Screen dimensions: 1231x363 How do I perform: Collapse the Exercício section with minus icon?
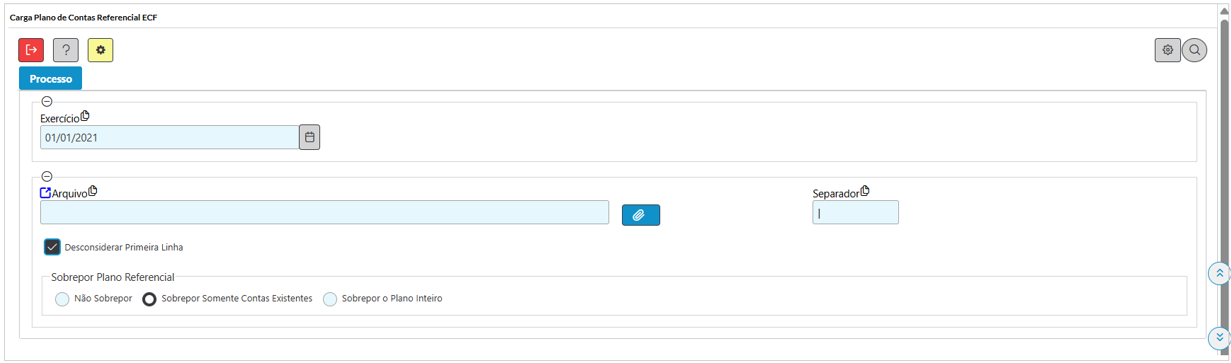click(x=47, y=102)
